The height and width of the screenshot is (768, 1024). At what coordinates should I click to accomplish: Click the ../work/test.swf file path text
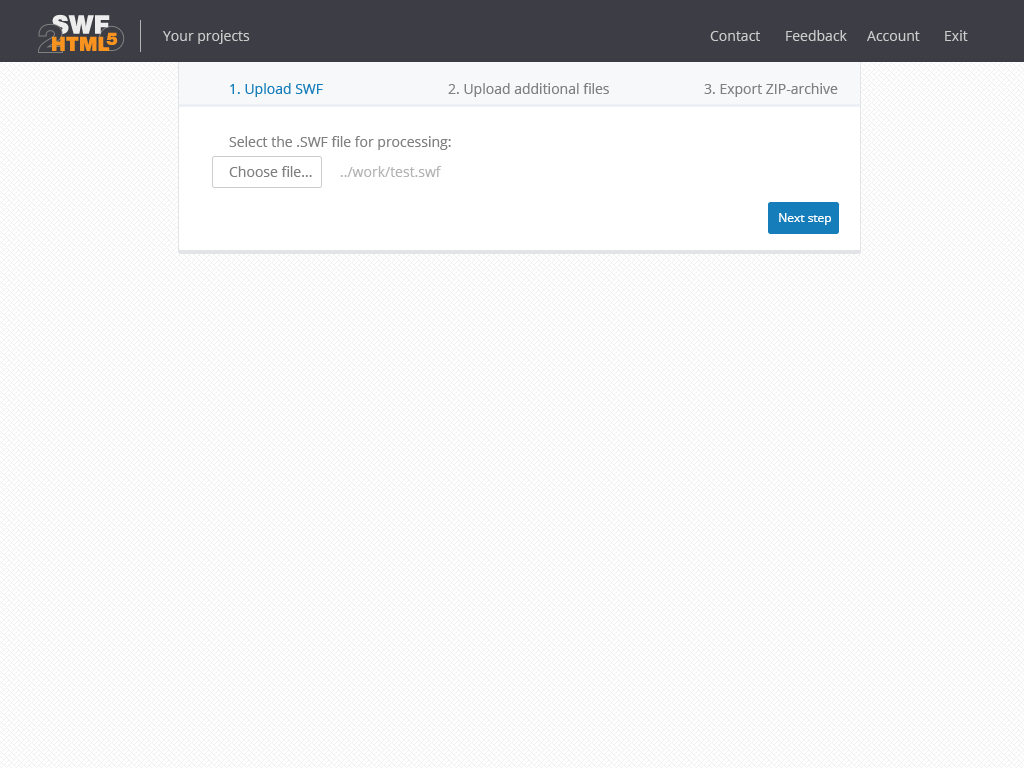click(390, 172)
